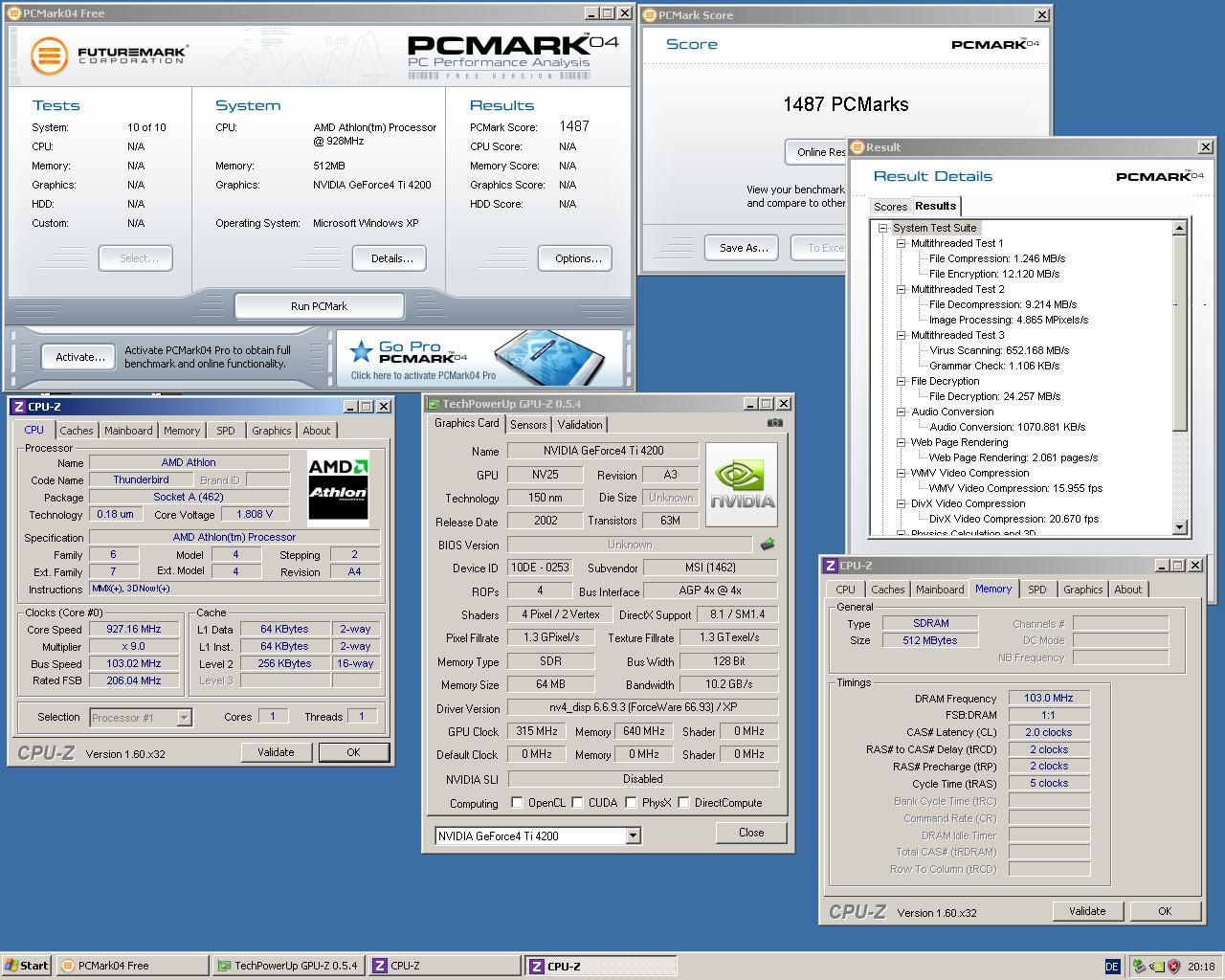This screenshot has height=980, width=1225.
Task: Click the CPU-Z icon in the CPU window title
Action: point(18,407)
